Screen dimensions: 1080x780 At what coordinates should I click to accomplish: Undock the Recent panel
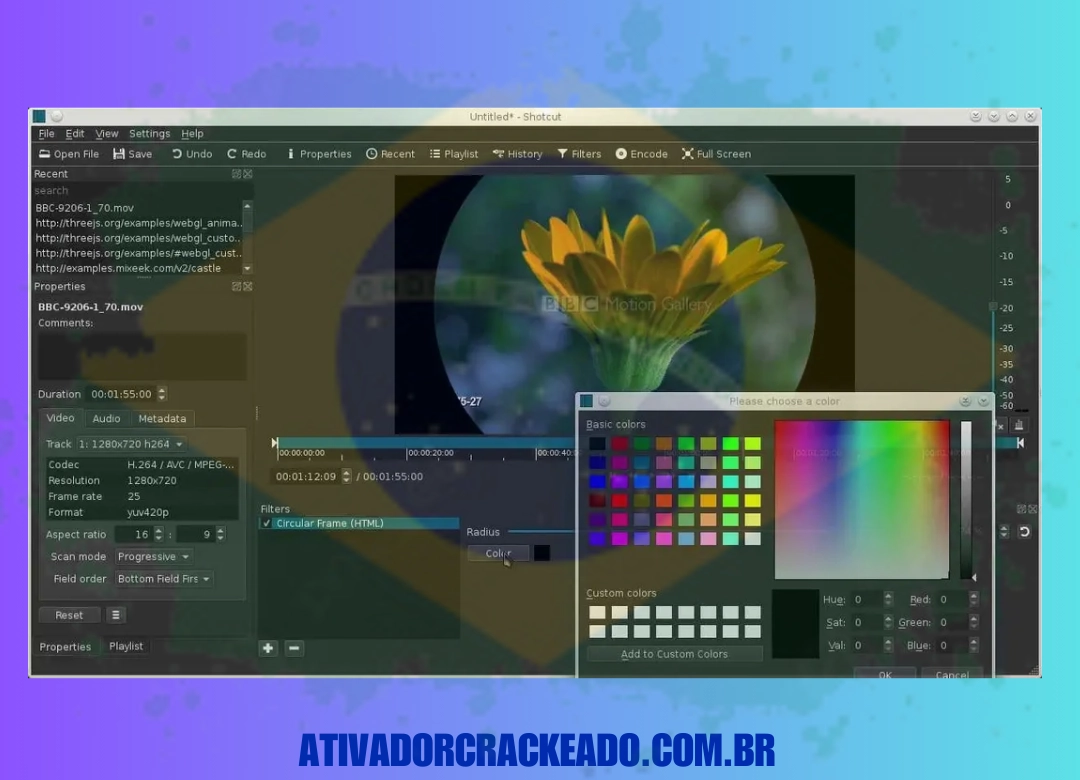pos(236,174)
